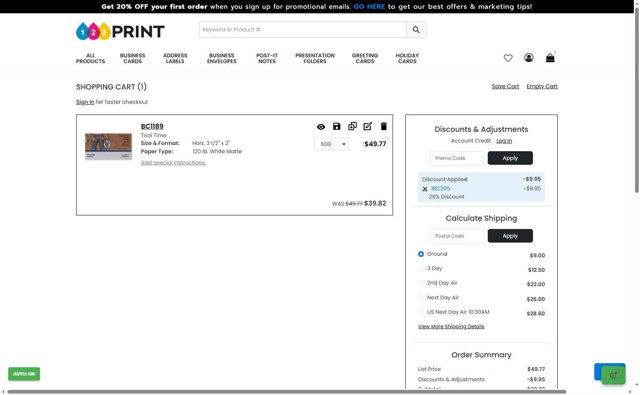Open Address Labels menu
The height and width of the screenshot is (395, 640).
click(175, 58)
